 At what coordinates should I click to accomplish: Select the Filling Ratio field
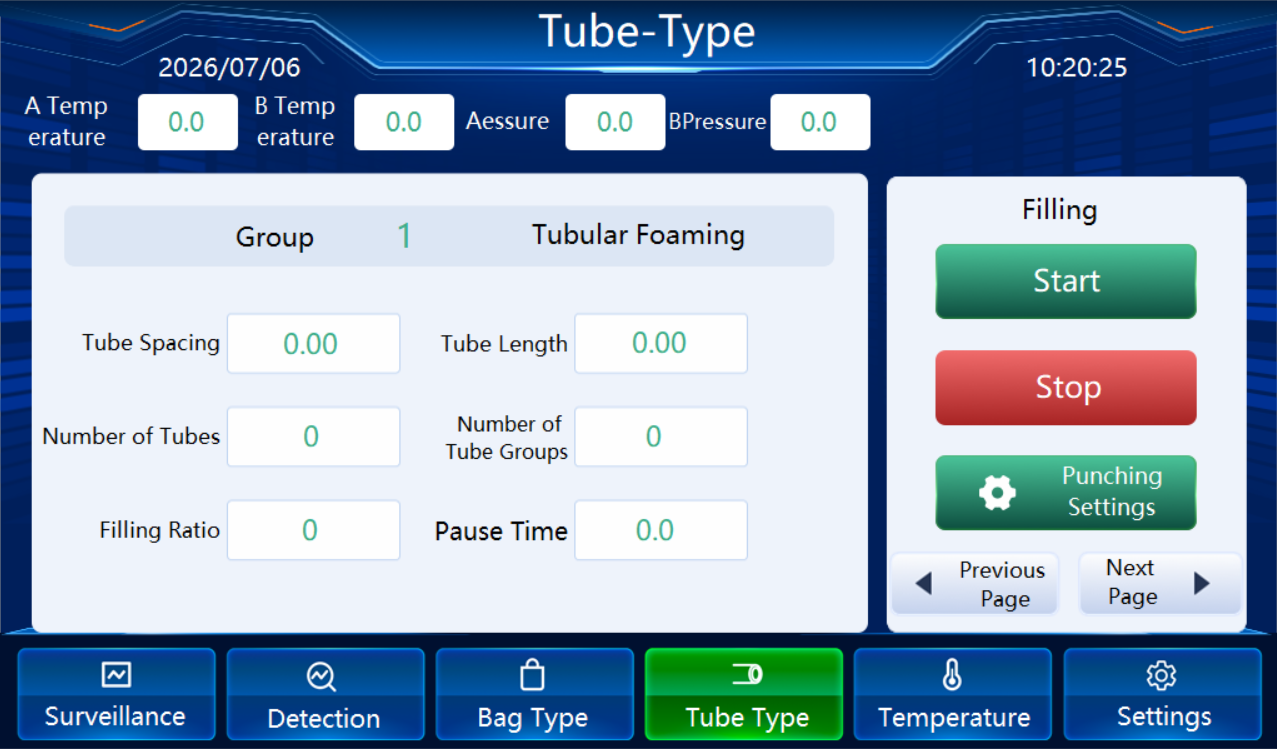tap(314, 530)
